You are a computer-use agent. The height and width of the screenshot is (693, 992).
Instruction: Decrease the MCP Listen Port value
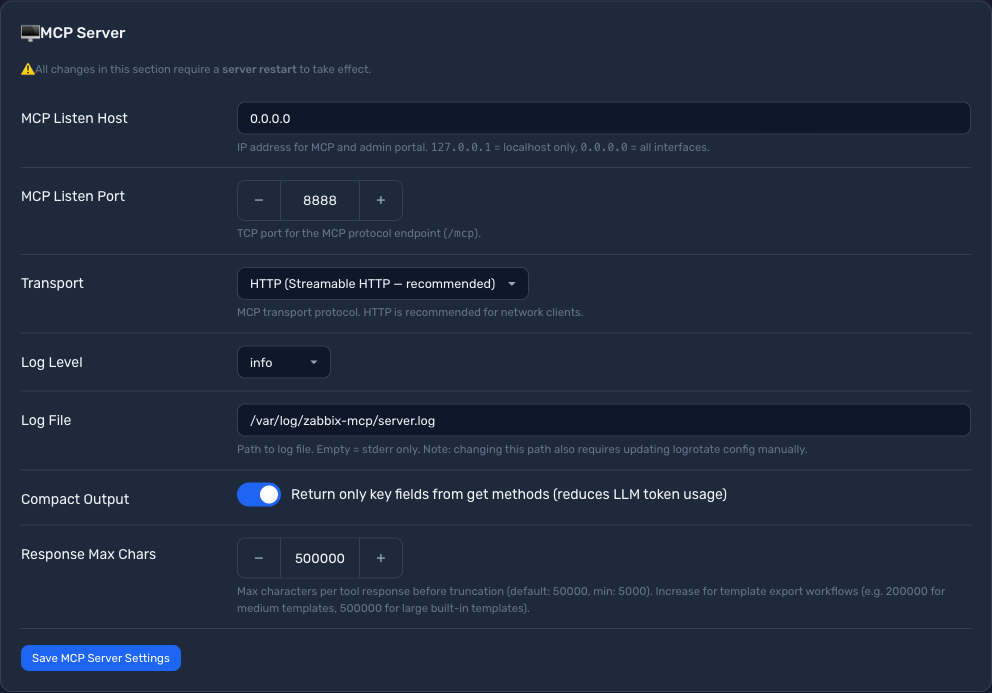click(259, 201)
